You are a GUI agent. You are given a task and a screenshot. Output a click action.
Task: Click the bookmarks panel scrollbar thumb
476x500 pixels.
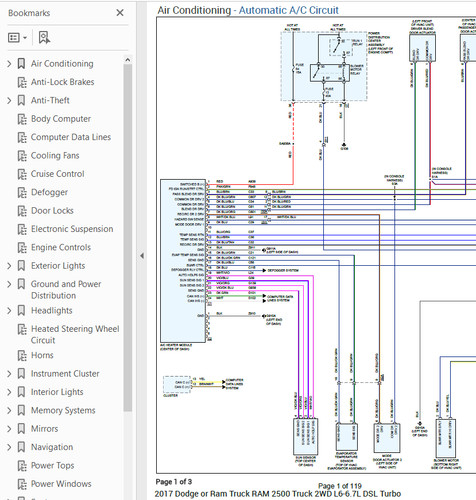pyautogui.click(x=128, y=238)
